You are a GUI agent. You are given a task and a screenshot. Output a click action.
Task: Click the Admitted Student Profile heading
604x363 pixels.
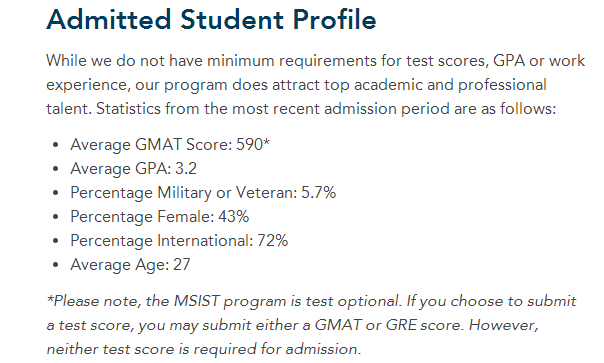[x=211, y=19]
